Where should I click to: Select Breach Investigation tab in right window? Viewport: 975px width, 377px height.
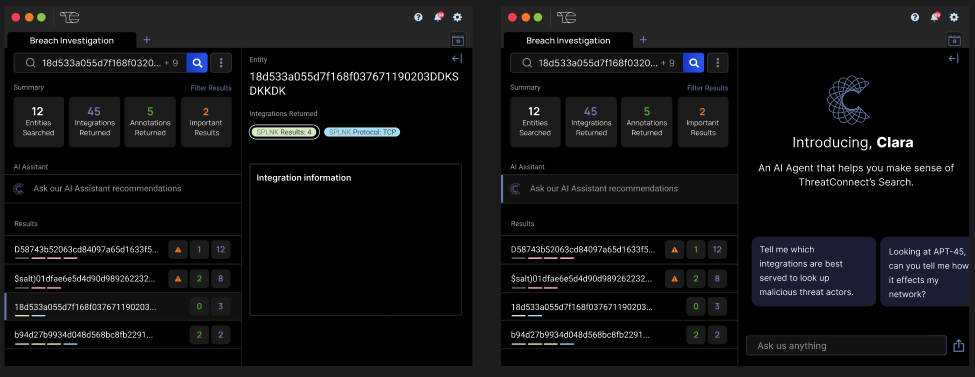pos(568,40)
